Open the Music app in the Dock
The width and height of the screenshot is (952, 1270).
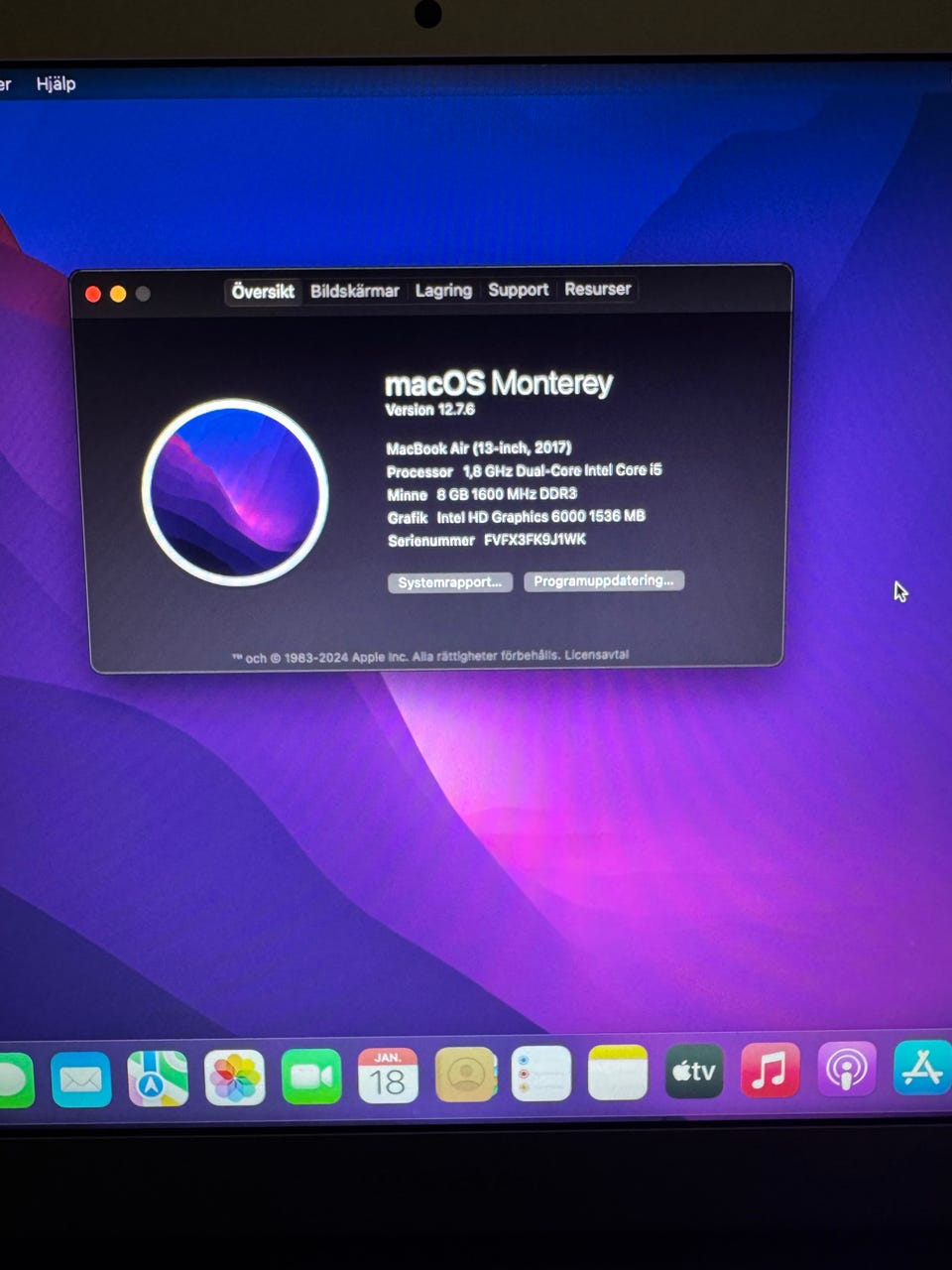point(771,1071)
